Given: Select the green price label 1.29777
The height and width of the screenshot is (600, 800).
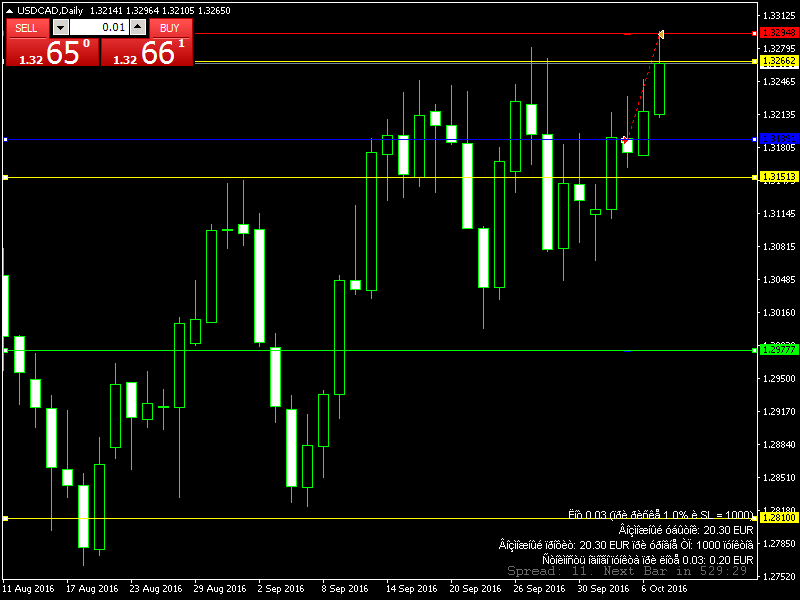Looking at the screenshot, I should pyautogui.click(x=778, y=349).
